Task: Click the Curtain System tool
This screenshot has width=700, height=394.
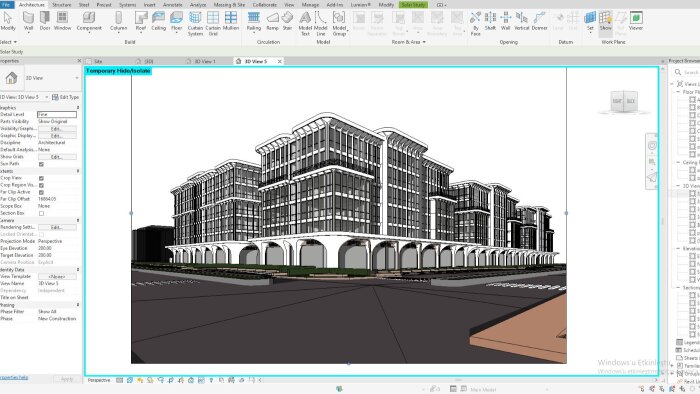Action: tap(195, 24)
